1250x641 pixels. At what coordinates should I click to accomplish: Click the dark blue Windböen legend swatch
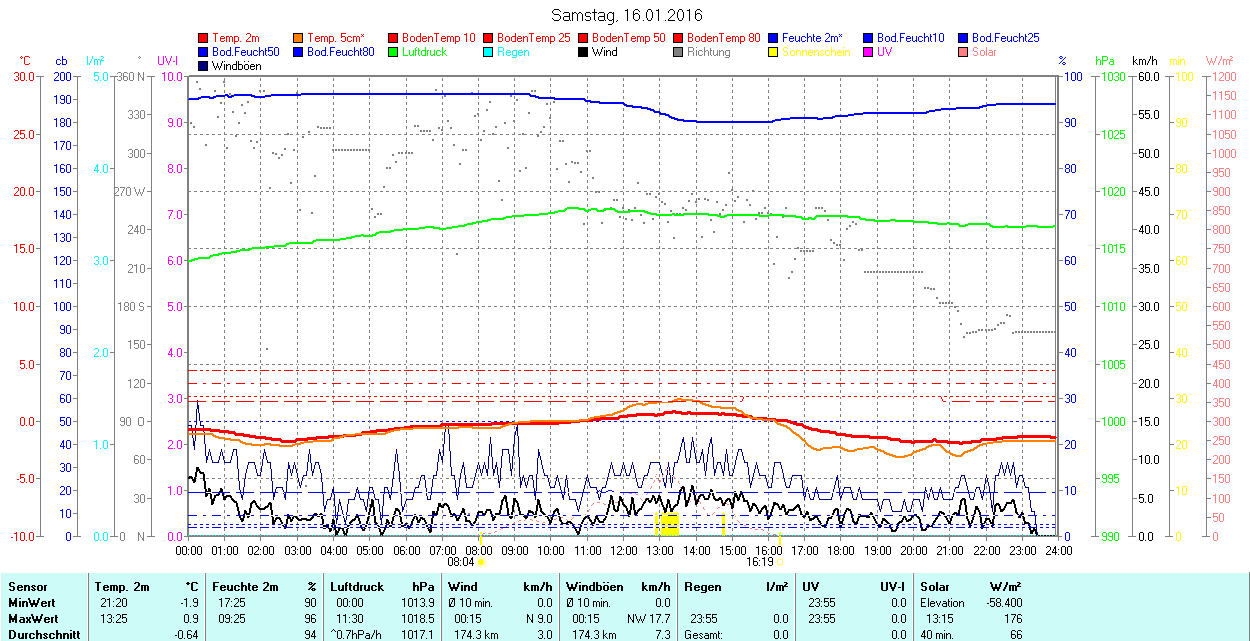point(203,66)
